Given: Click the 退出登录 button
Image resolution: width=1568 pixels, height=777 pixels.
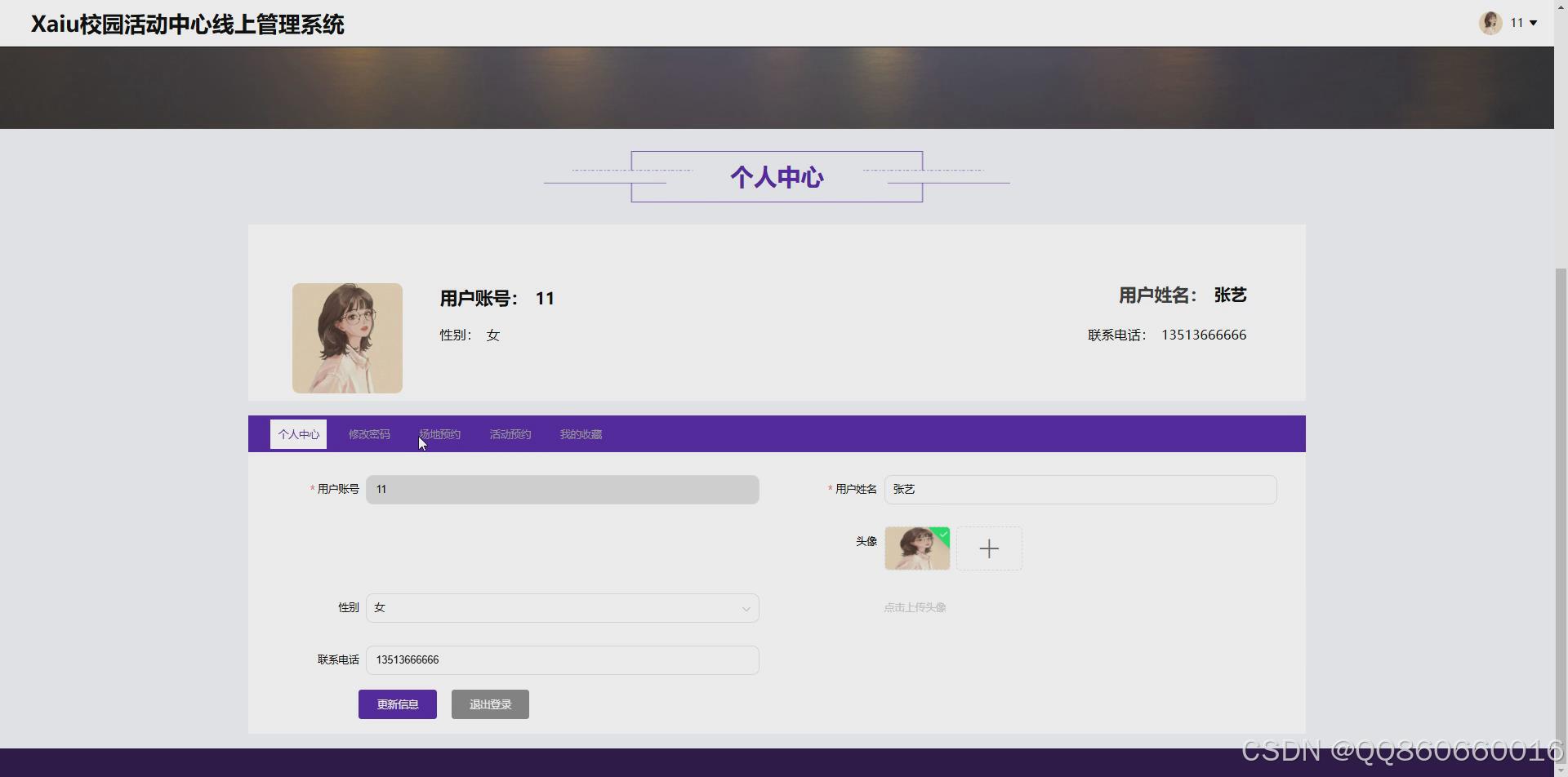Looking at the screenshot, I should (489, 704).
